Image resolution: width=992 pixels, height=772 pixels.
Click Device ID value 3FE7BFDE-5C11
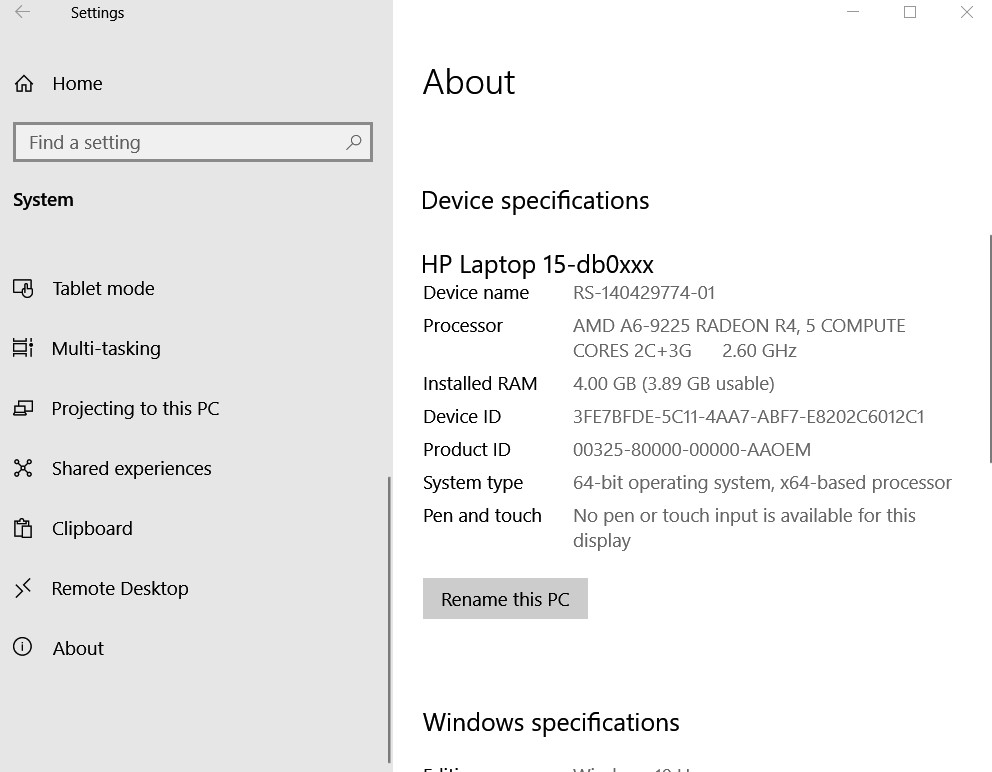[x=748, y=416]
